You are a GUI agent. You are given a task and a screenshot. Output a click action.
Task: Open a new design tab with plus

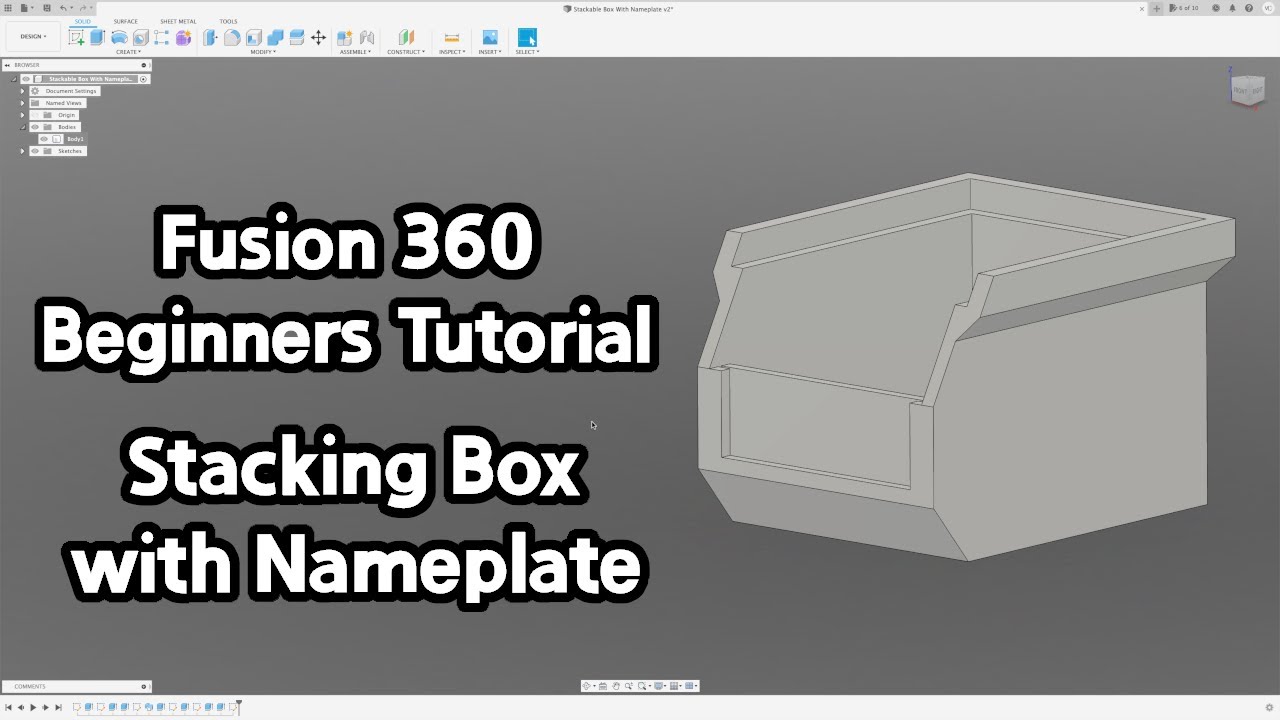[1157, 8]
